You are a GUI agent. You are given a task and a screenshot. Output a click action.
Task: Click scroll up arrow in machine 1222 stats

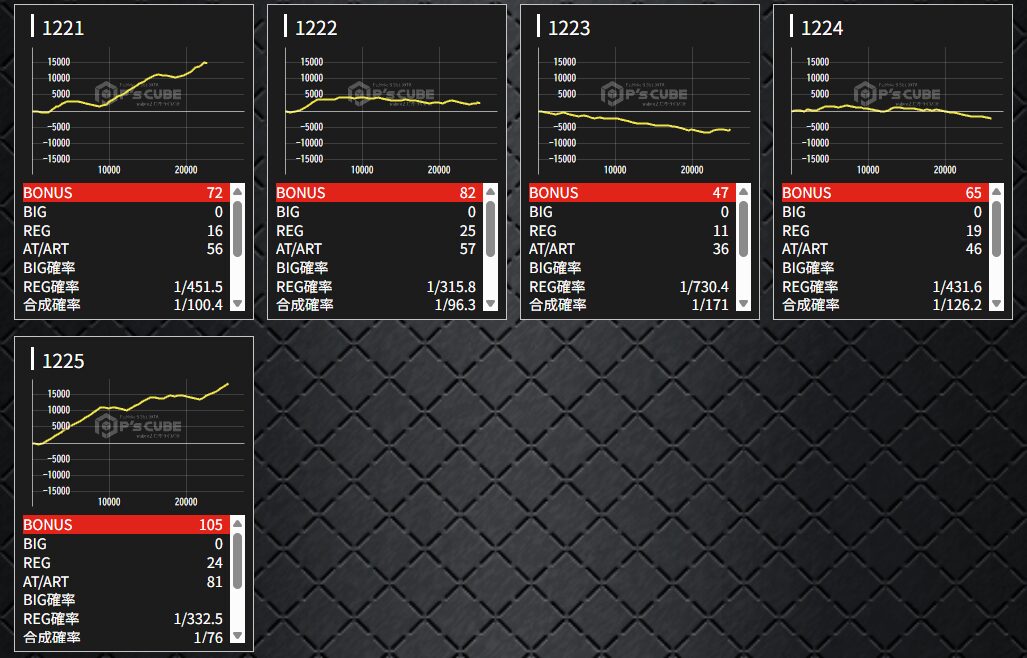pos(491,191)
